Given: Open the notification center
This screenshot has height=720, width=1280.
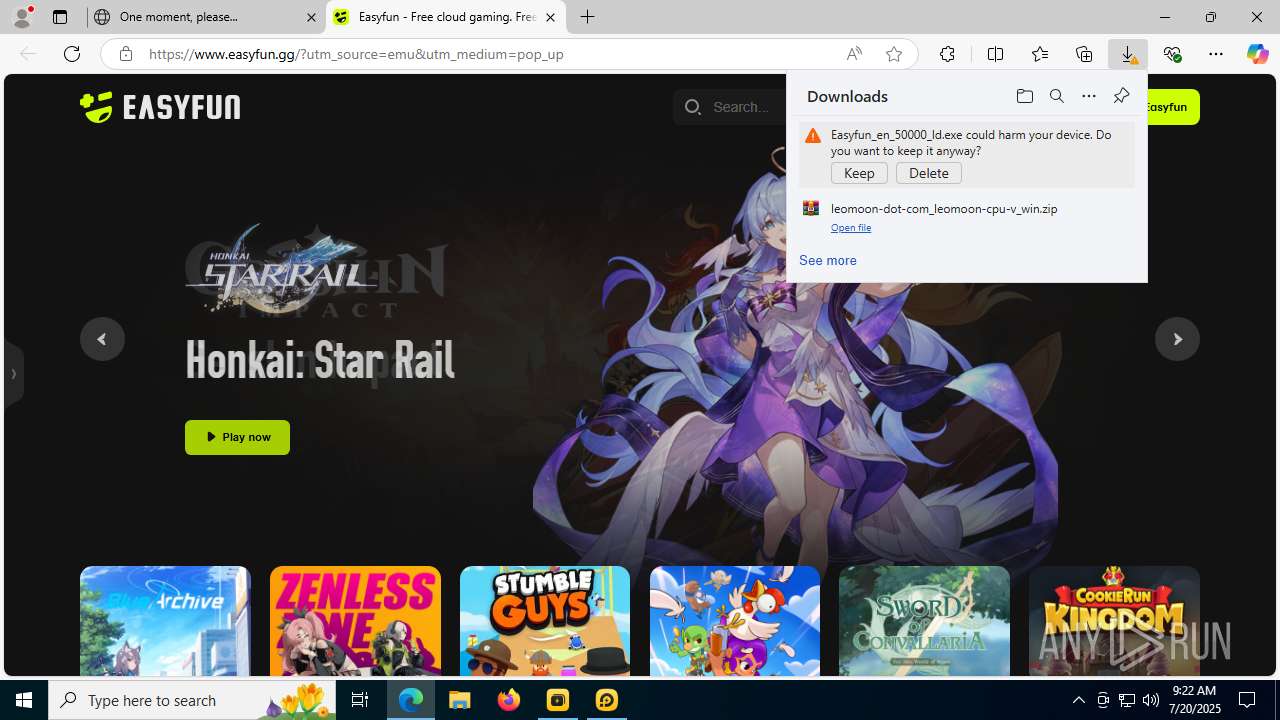Looking at the screenshot, I should coord(1247,700).
